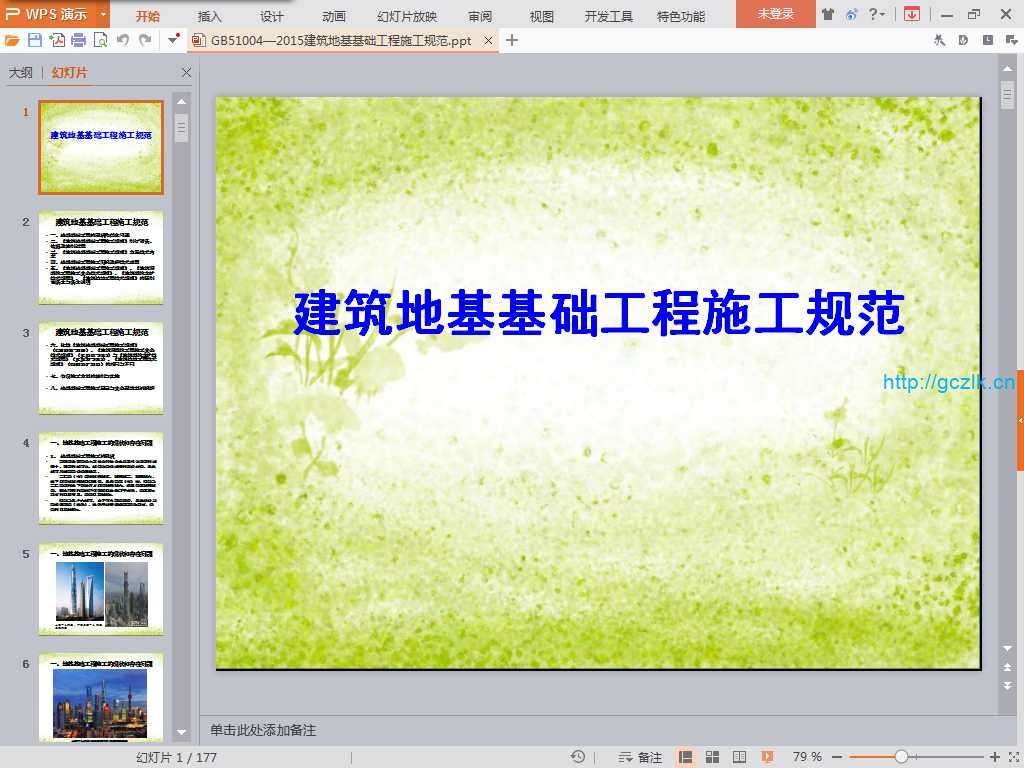
Task: Toggle normal view button in status bar
Action: 686,757
